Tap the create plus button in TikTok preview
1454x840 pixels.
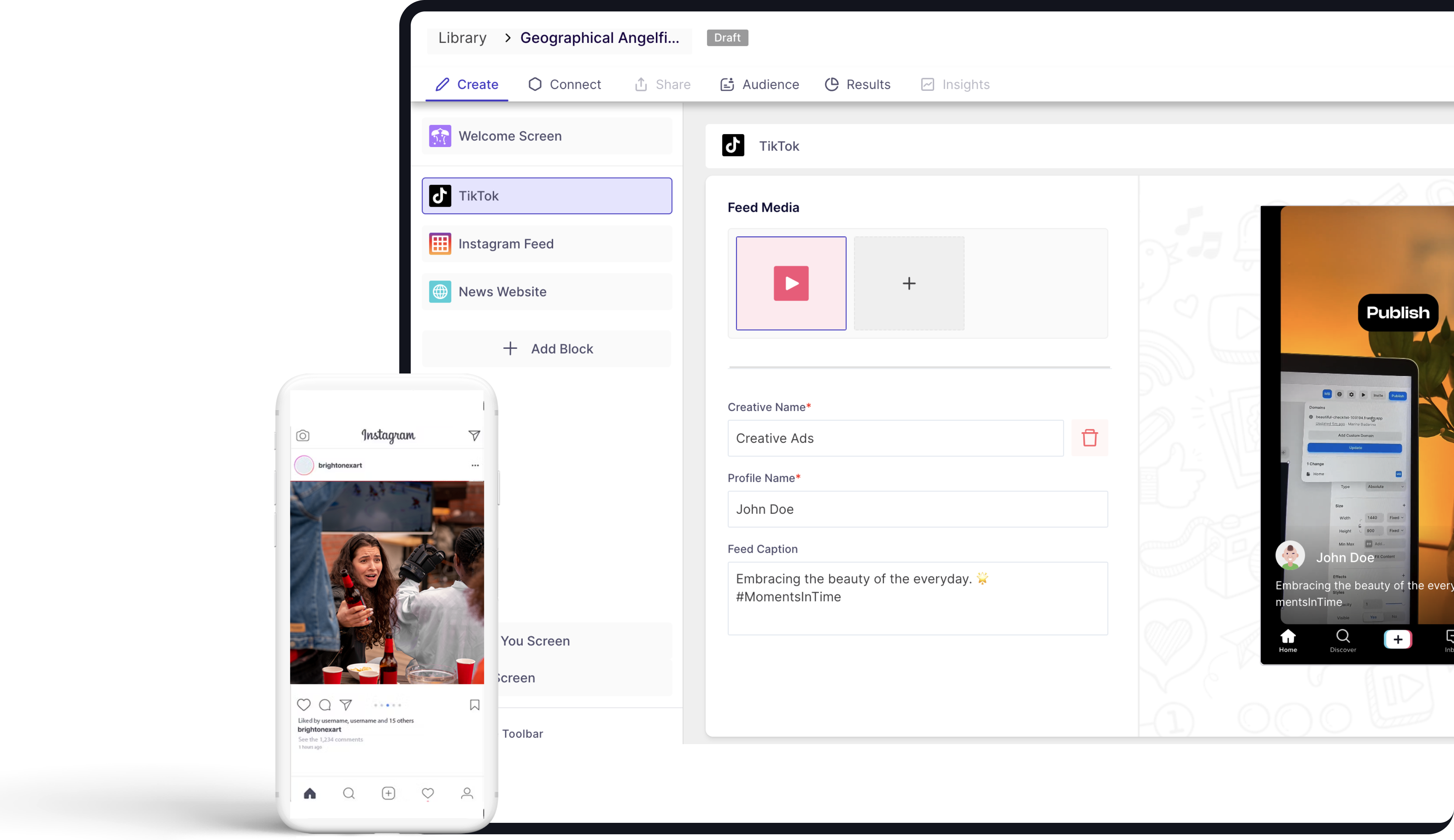pos(1397,639)
